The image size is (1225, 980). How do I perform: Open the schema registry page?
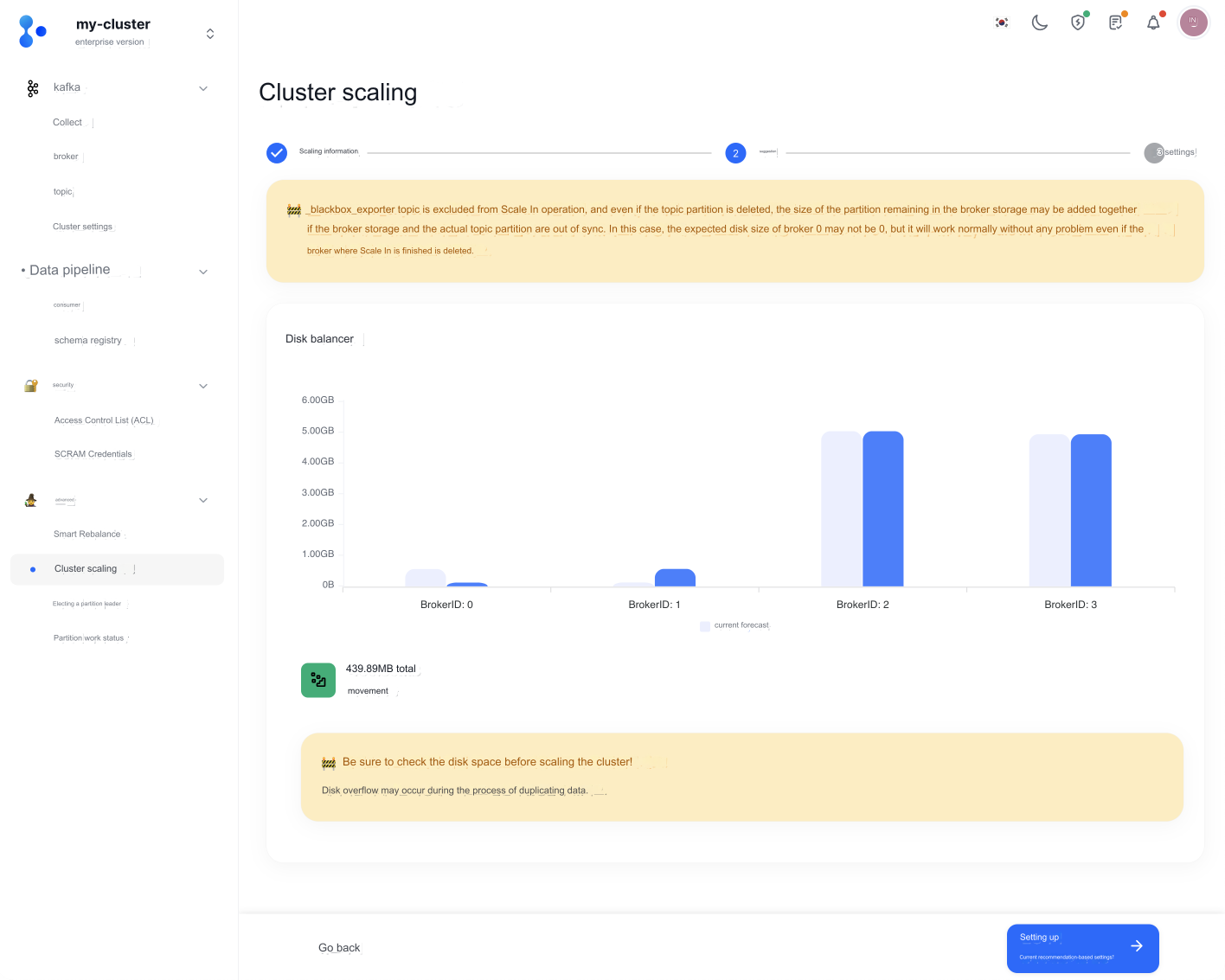pos(88,341)
